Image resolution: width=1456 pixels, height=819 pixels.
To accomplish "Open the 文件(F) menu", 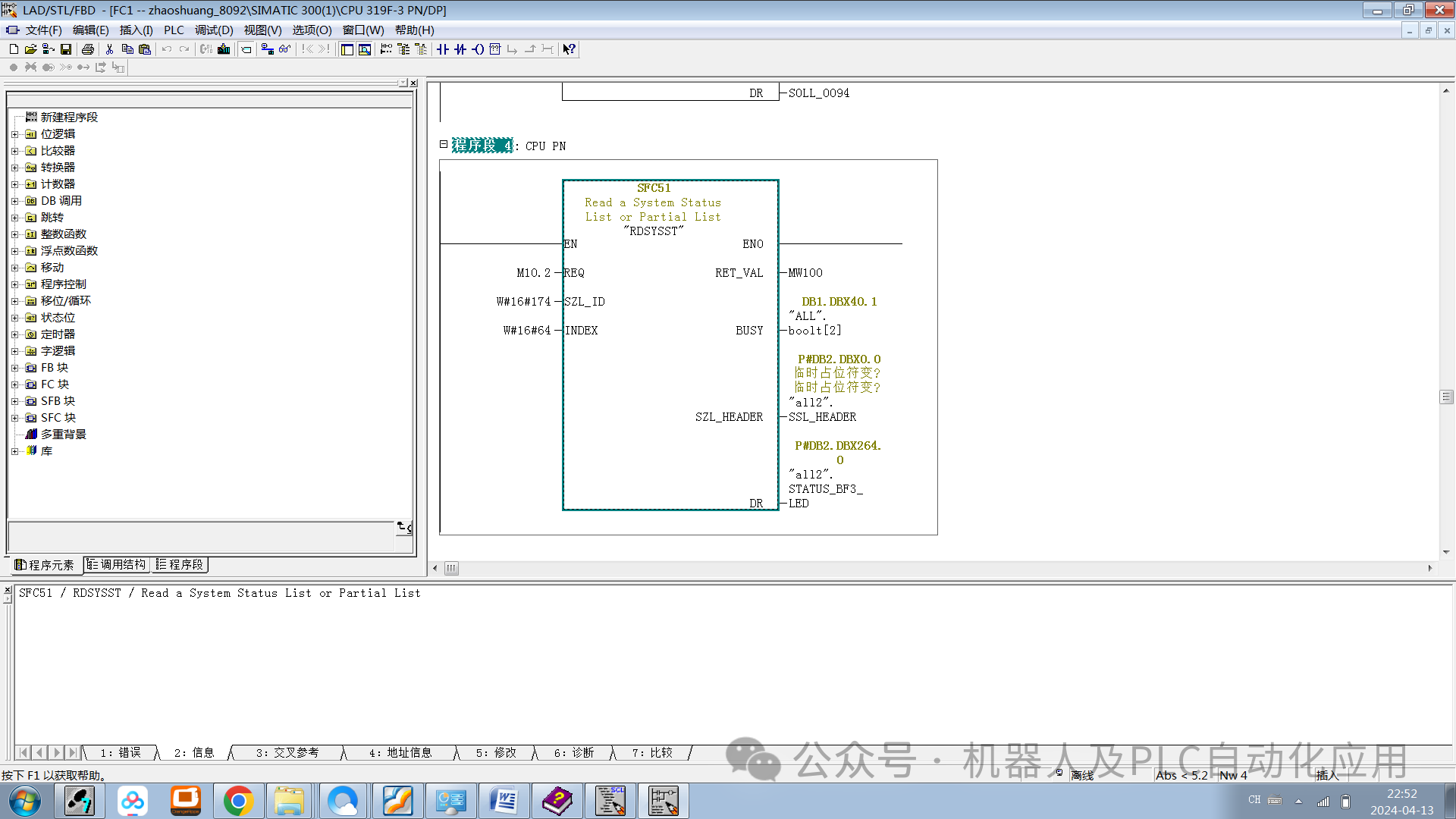I will click(x=43, y=30).
